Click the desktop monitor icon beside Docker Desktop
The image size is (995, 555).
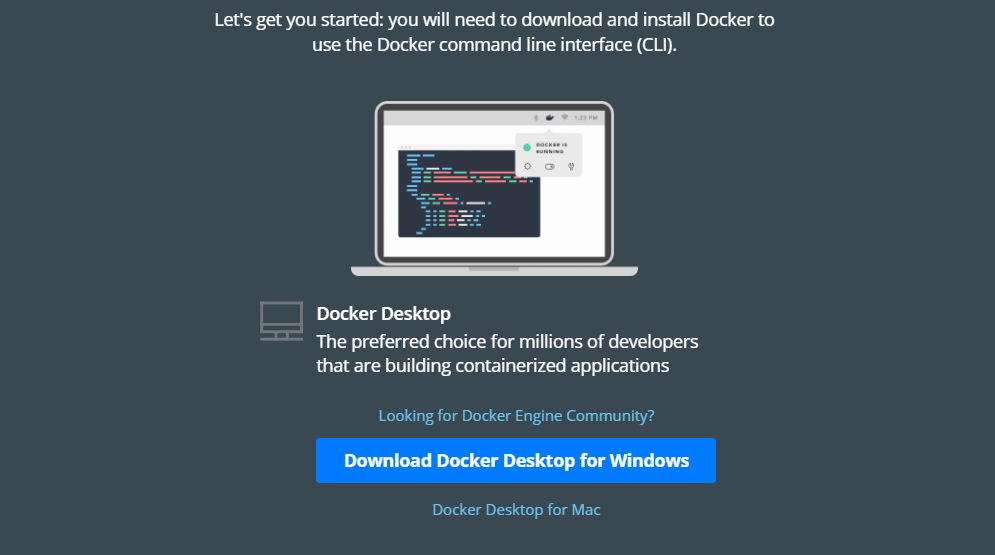pyautogui.click(x=281, y=321)
